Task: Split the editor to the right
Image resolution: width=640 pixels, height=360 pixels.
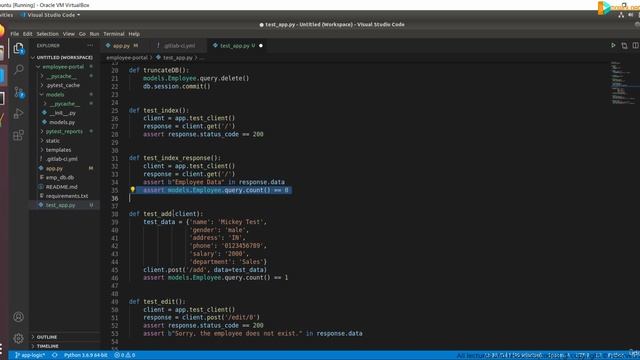Action: [636, 45]
